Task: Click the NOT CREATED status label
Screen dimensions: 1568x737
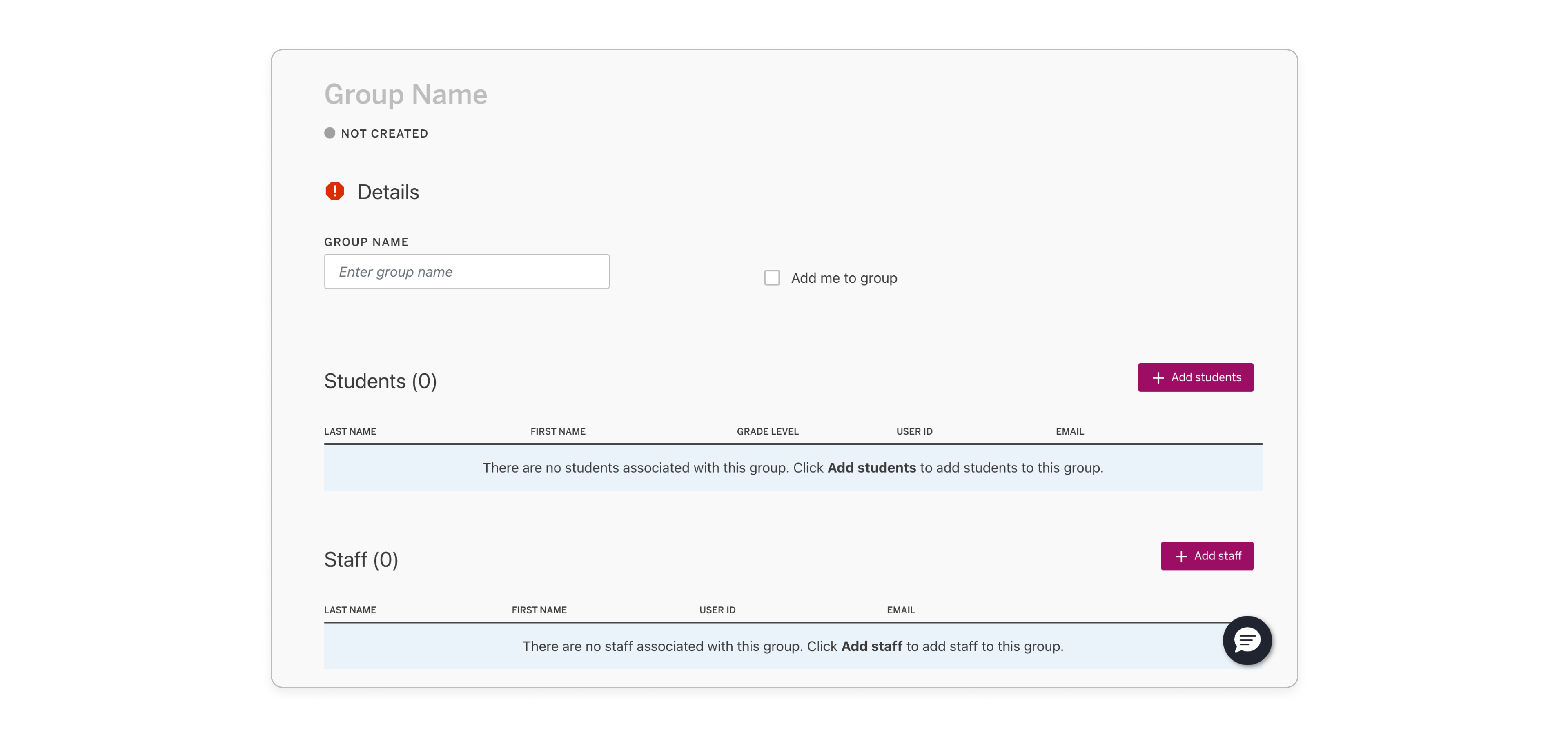Action: click(384, 134)
